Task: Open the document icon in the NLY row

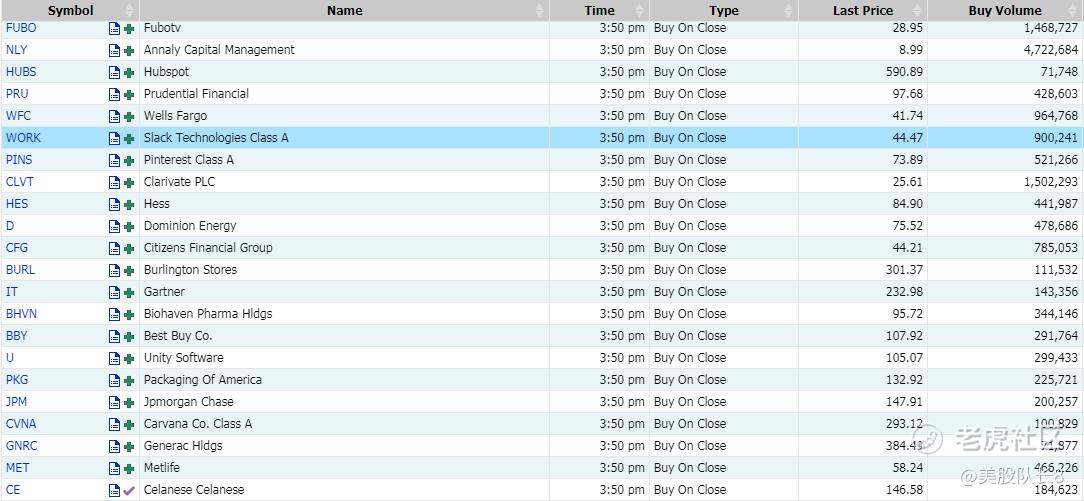Action: click(x=114, y=50)
